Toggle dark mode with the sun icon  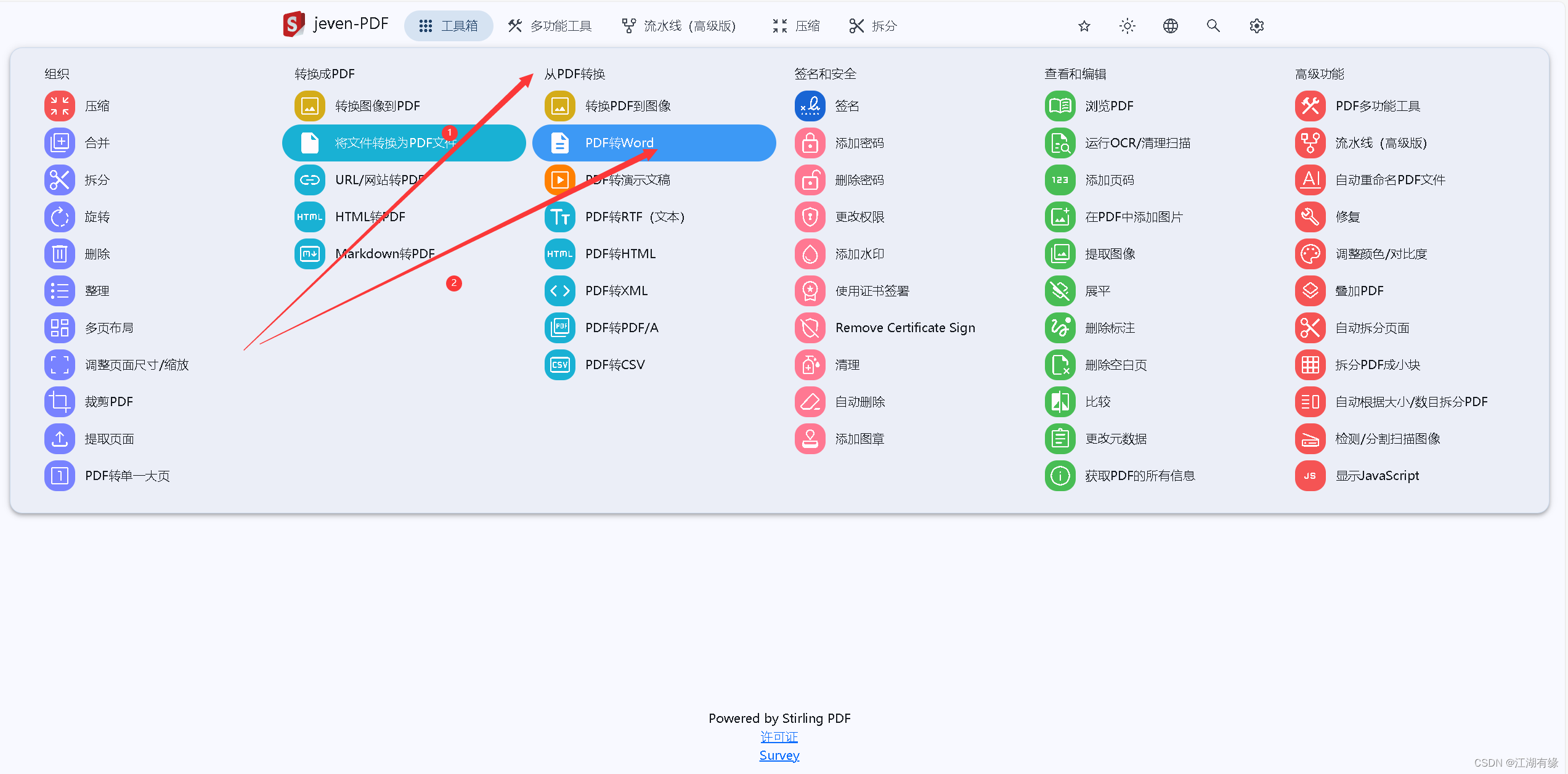(1127, 26)
